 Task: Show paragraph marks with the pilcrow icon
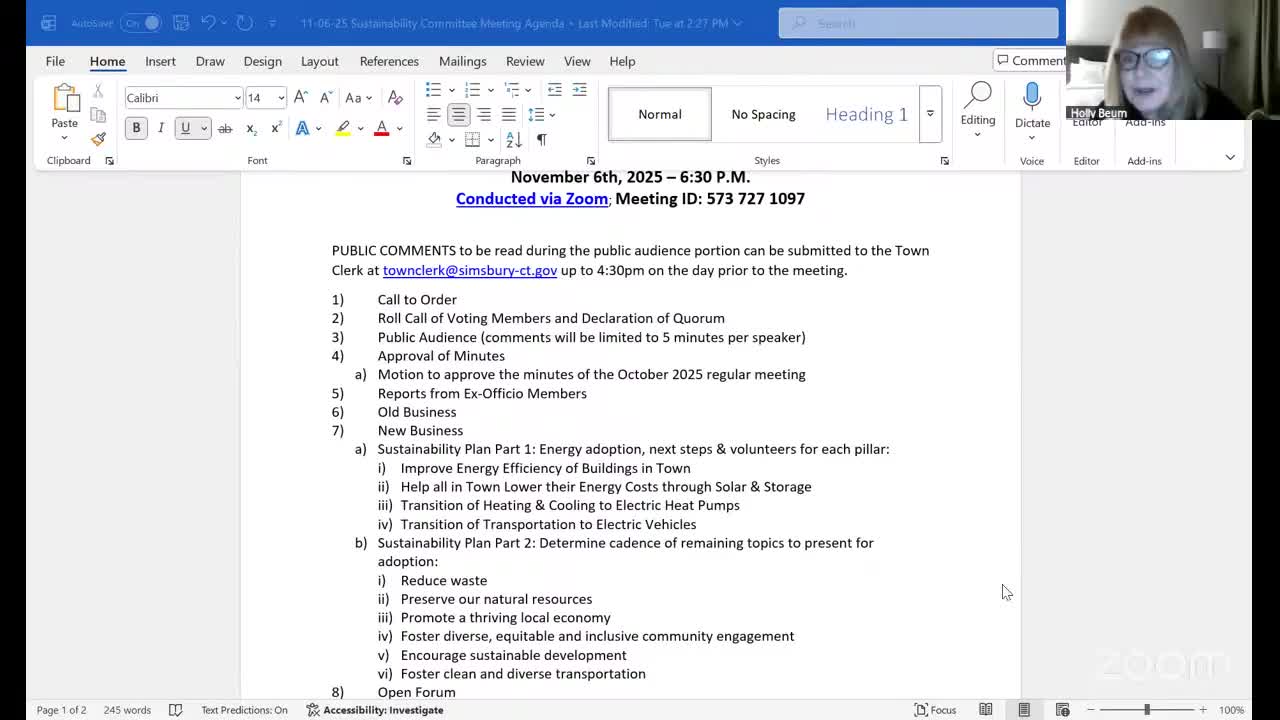(x=541, y=139)
